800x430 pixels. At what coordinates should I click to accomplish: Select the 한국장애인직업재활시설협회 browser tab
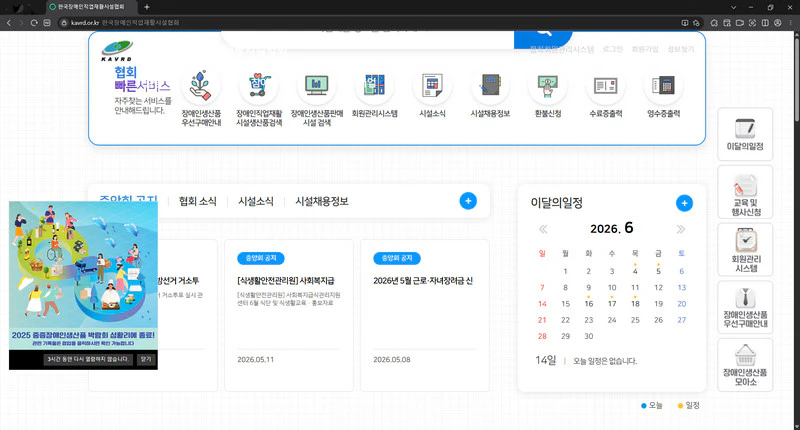(x=92, y=7)
